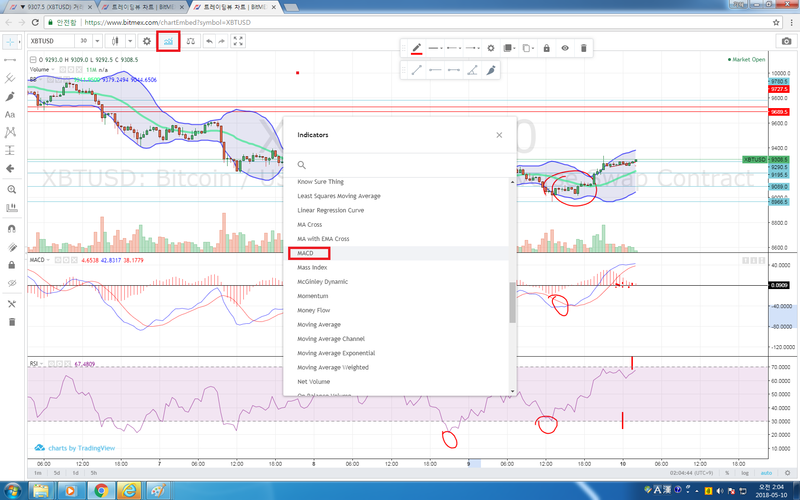Screen dimensions: 800x500
Task: Delete the selected drawing with trash icon
Action: [x=584, y=48]
